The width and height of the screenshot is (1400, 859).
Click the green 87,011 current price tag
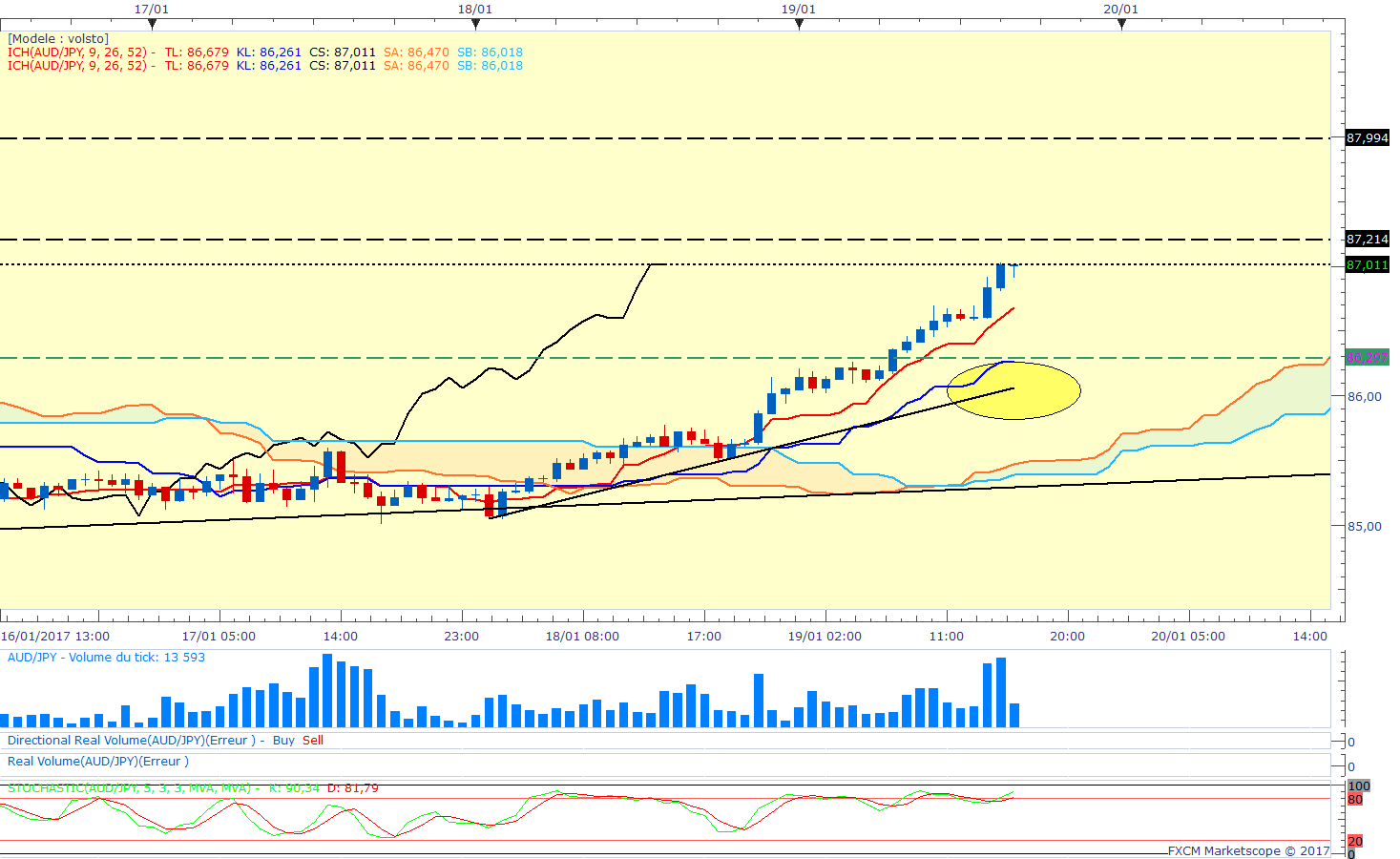(x=1367, y=265)
